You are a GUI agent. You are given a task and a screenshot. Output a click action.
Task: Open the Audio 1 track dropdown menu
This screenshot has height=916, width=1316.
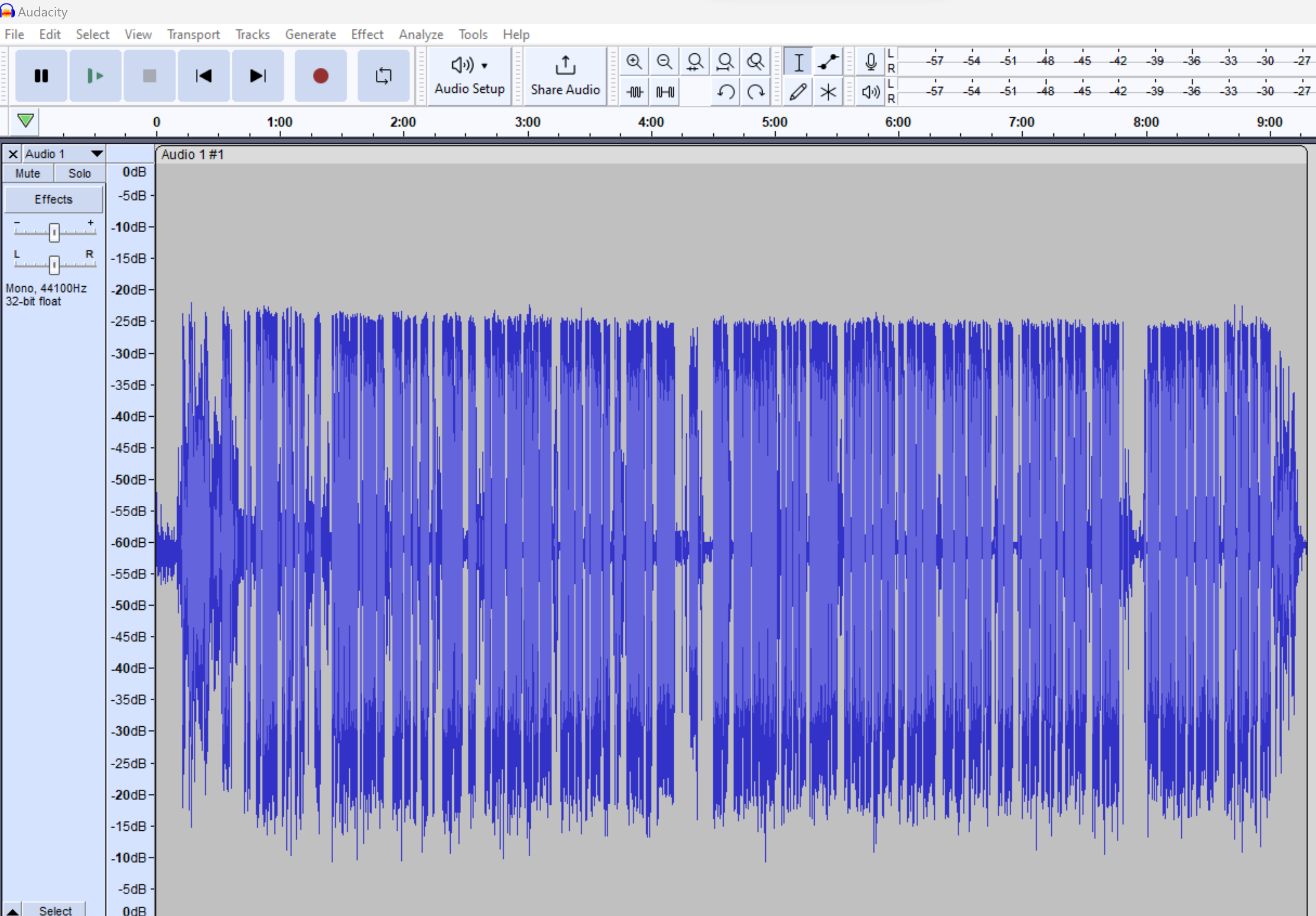point(96,153)
